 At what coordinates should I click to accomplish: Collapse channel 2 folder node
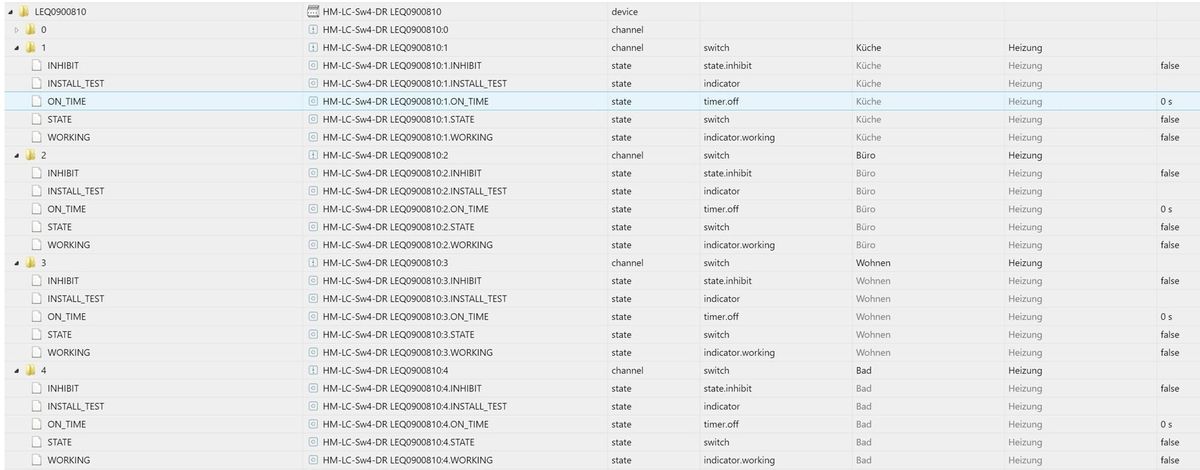[17, 155]
